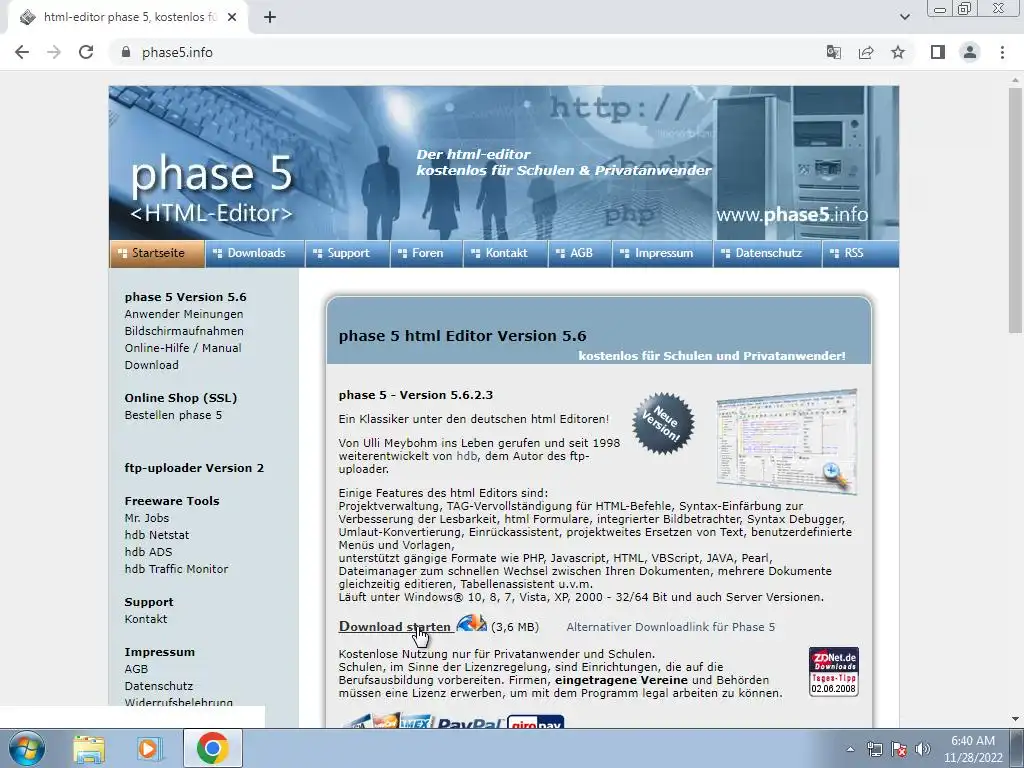The width and height of the screenshot is (1024, 768).
Task: Open Action Center flag tray icon
Action: [x=899, y=749]
